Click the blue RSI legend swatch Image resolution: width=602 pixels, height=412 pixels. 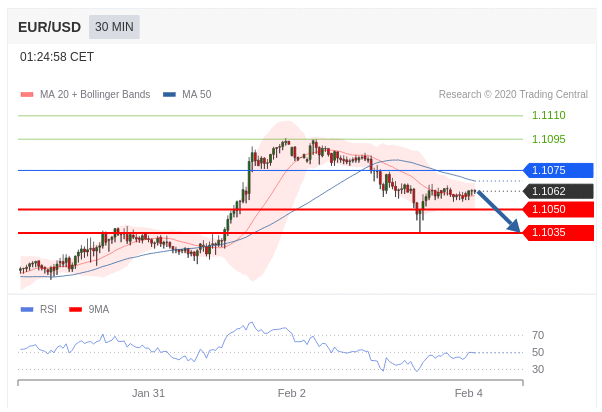27,309
